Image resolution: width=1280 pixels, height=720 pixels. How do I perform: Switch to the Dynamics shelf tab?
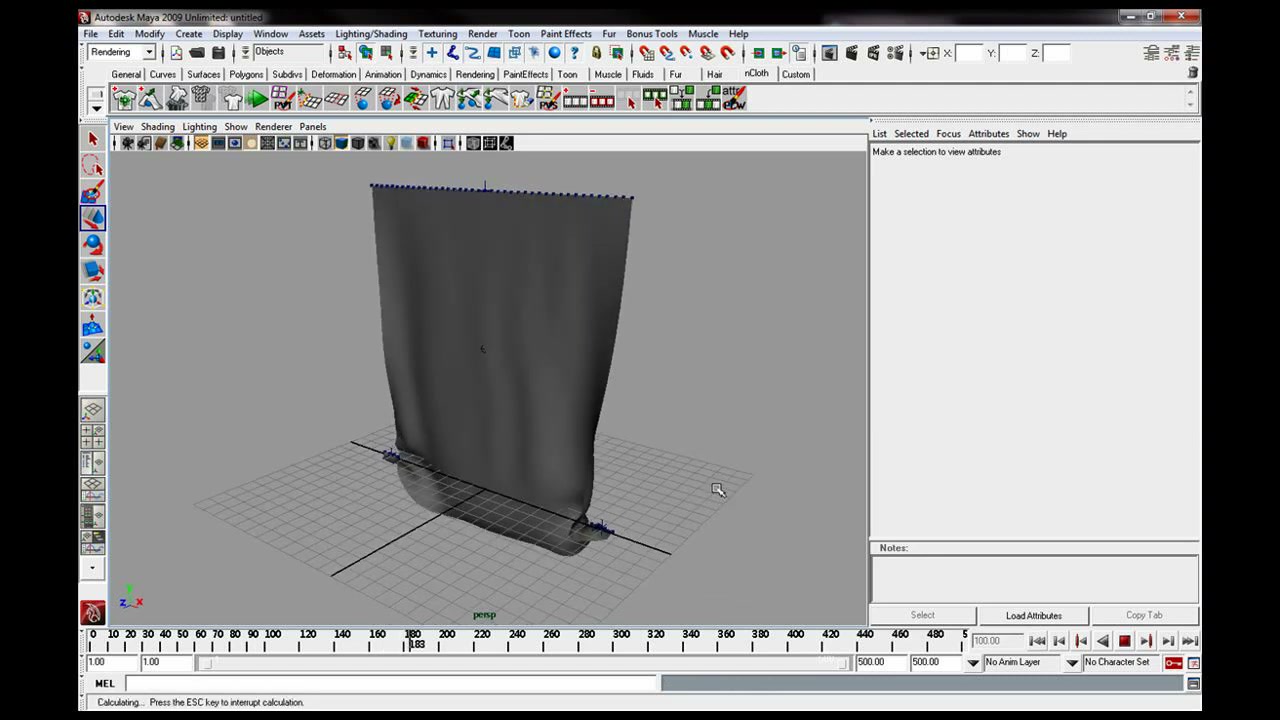[x=428, y=75]
